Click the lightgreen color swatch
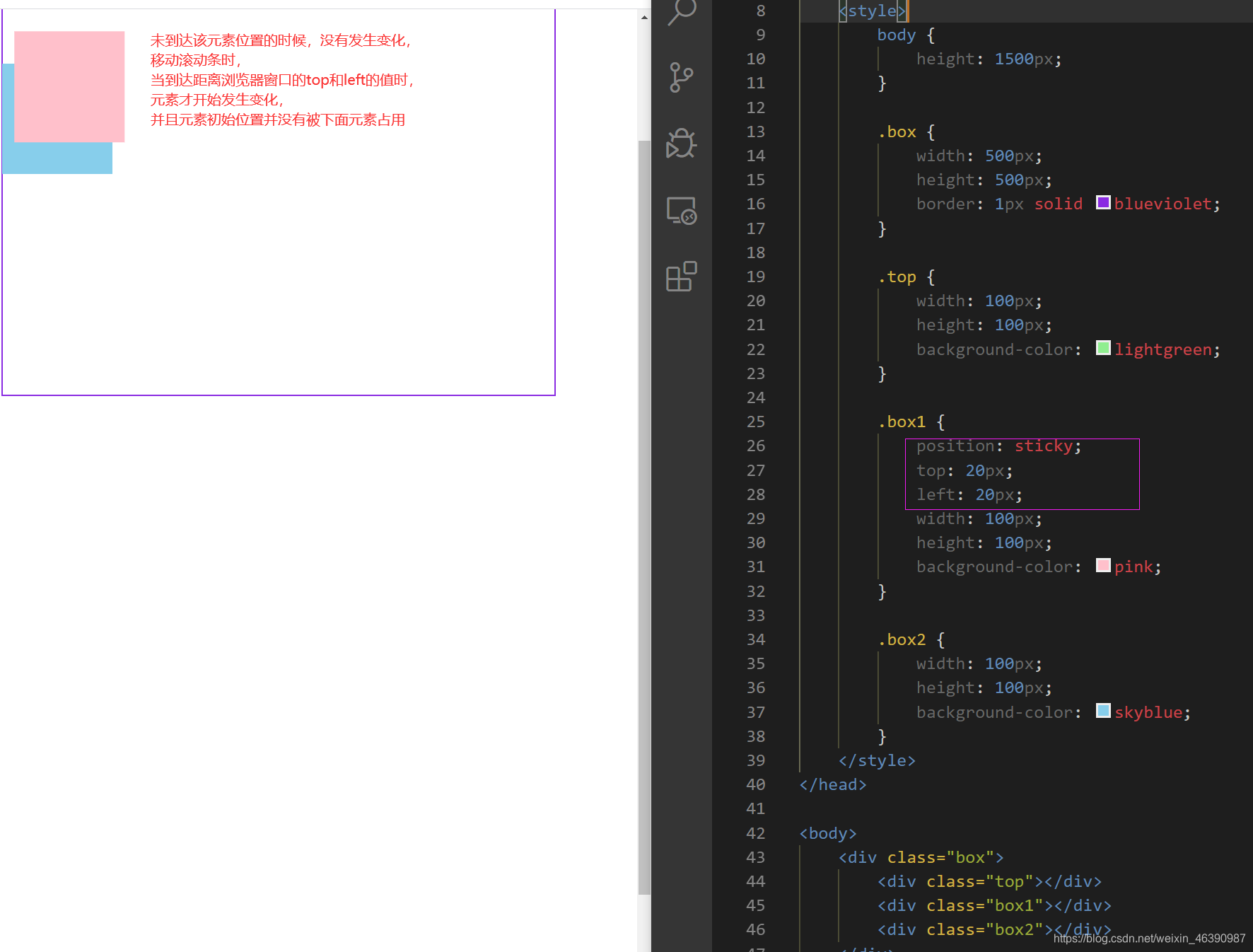The image size is (1253, 952). [1103, 348]
